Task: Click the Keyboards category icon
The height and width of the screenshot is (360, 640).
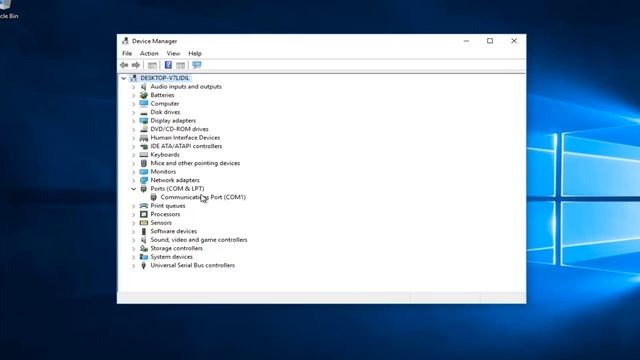Action: (x=144, y=155)
